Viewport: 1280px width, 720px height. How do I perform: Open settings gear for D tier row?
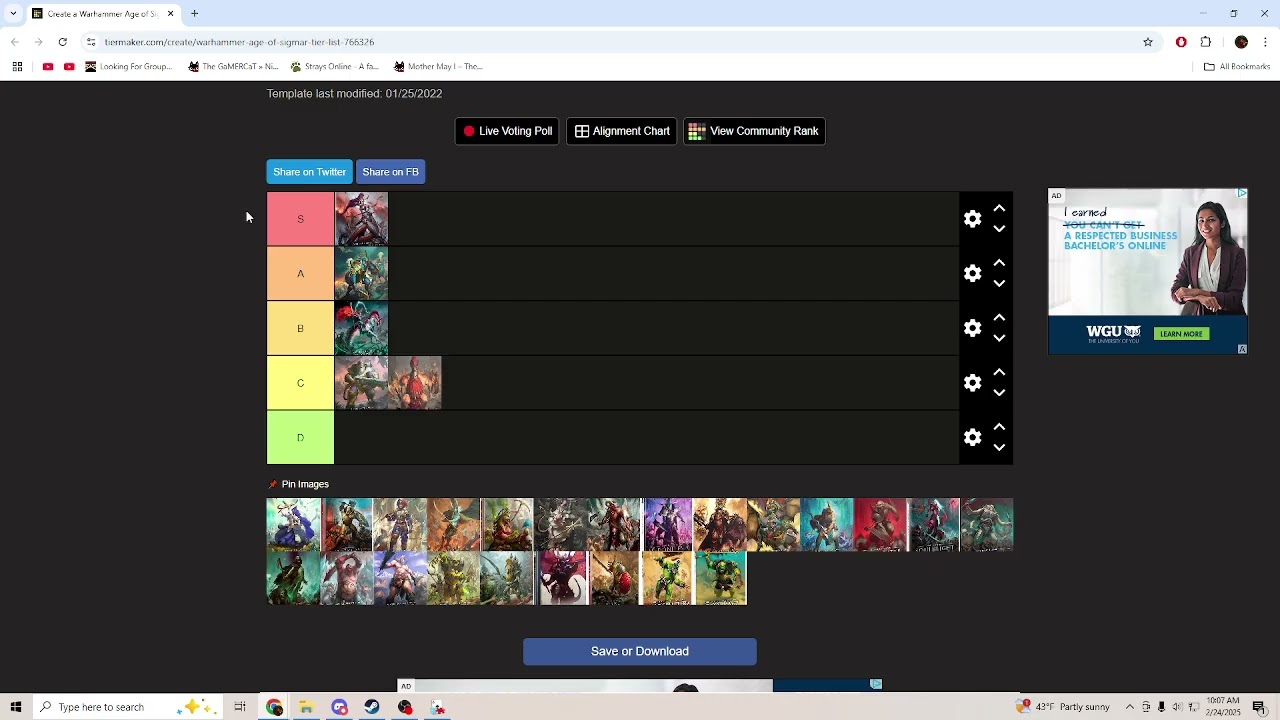click(973, 438)
